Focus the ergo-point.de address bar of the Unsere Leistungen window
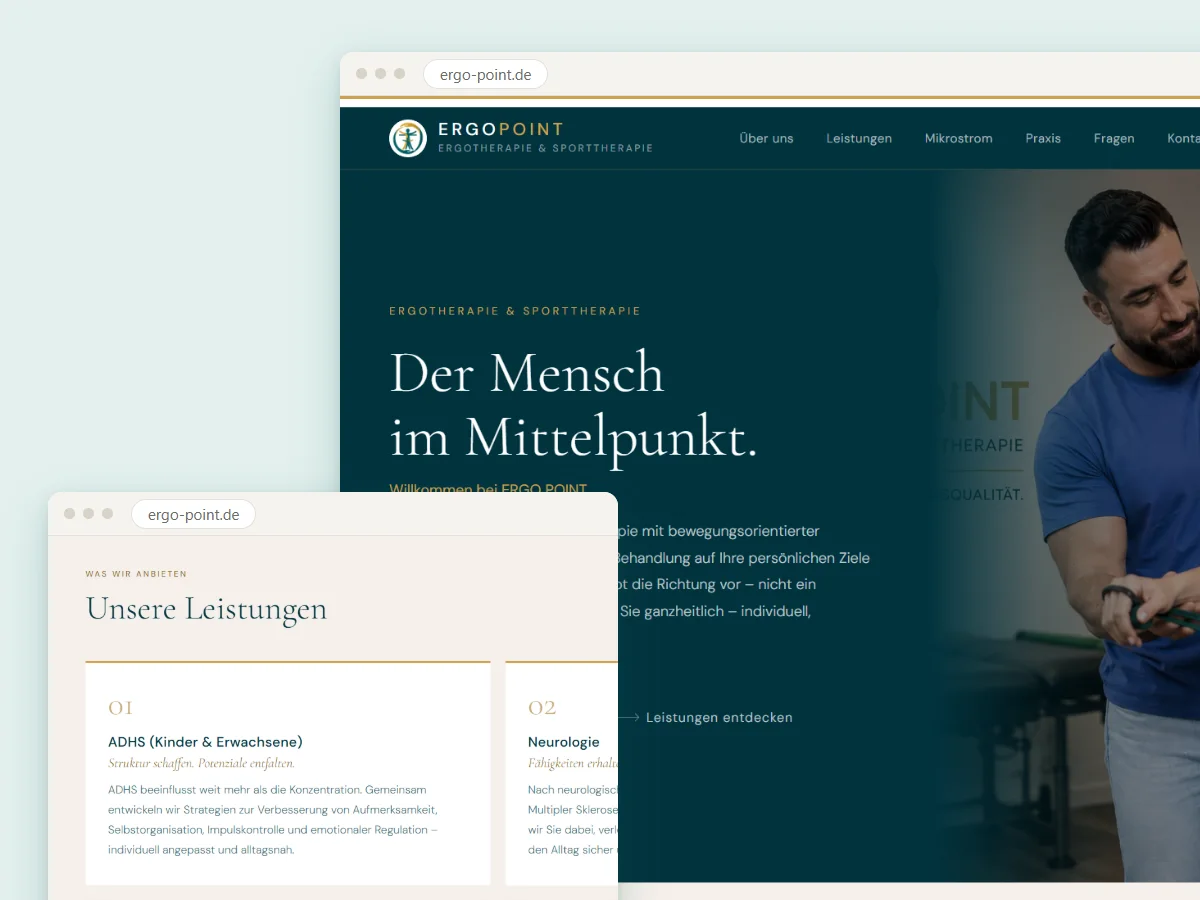The width and height of the screenshot is (1200, 900). tap(193, 515)
